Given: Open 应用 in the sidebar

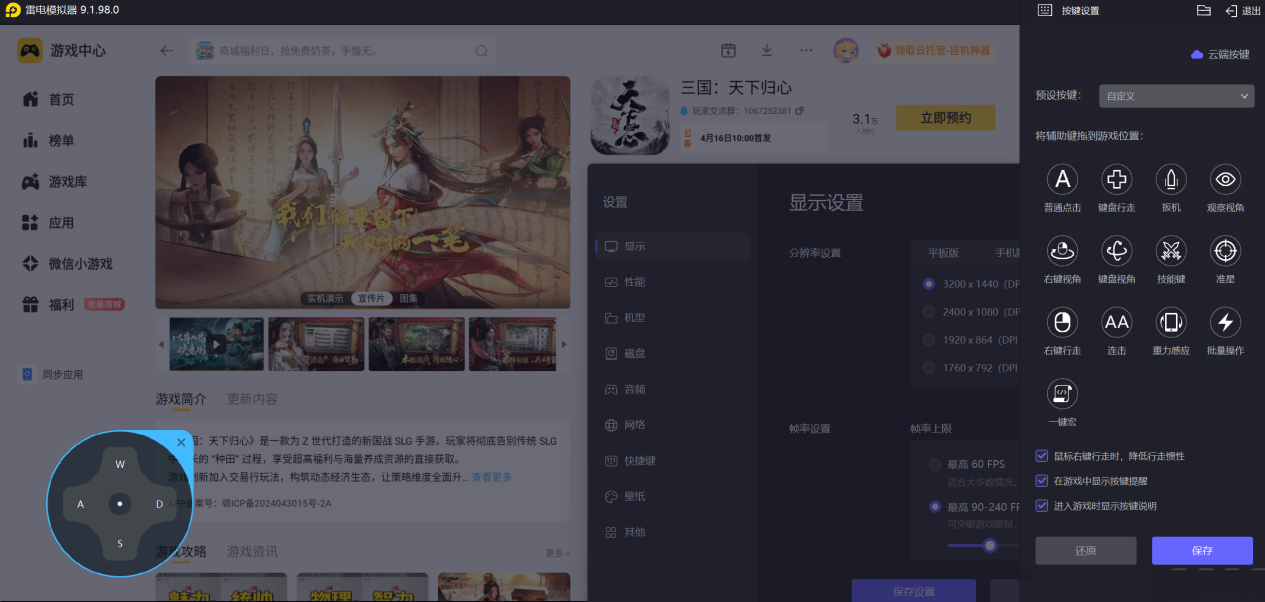Looking at the screenshot, I should [x=62, y=223].
